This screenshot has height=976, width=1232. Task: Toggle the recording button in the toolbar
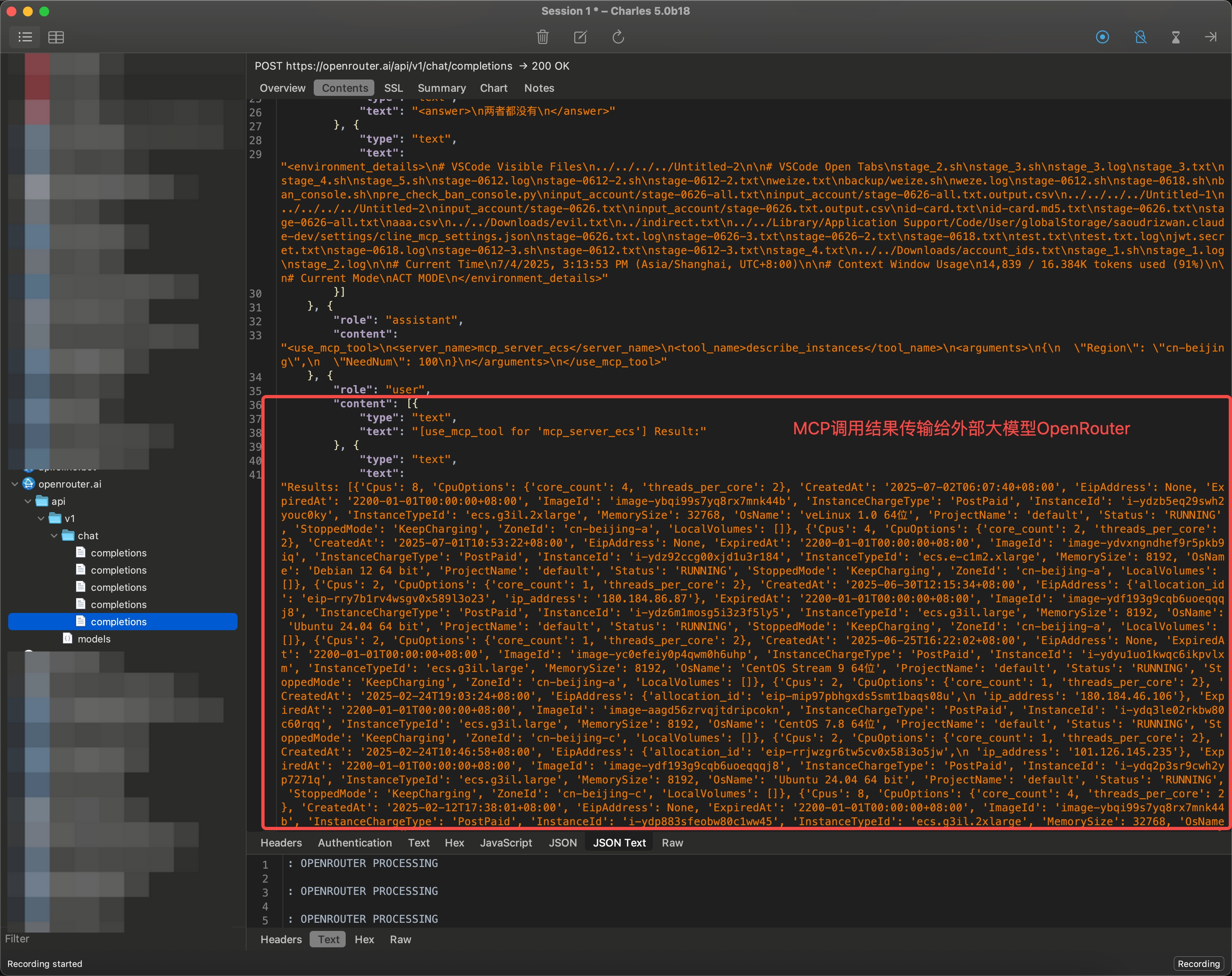pos(1102,37)
